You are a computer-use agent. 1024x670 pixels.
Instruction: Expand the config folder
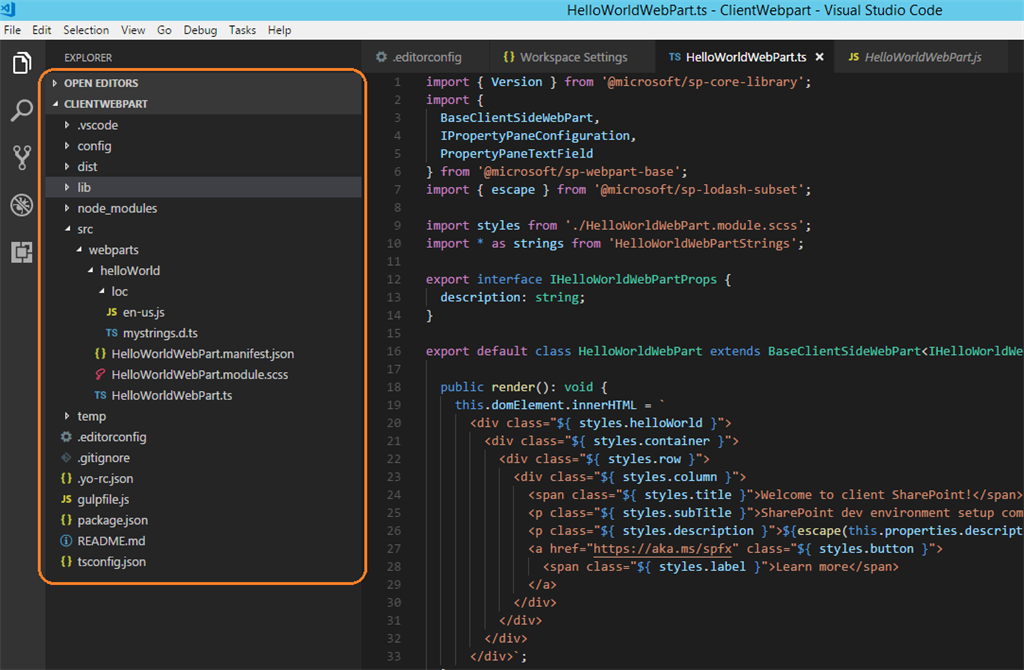pos(94,146)
